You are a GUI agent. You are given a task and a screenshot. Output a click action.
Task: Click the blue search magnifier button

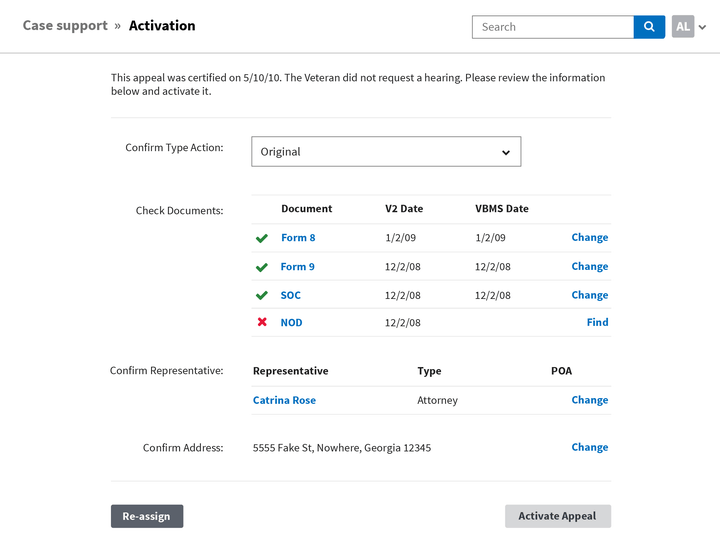(649, 27)
